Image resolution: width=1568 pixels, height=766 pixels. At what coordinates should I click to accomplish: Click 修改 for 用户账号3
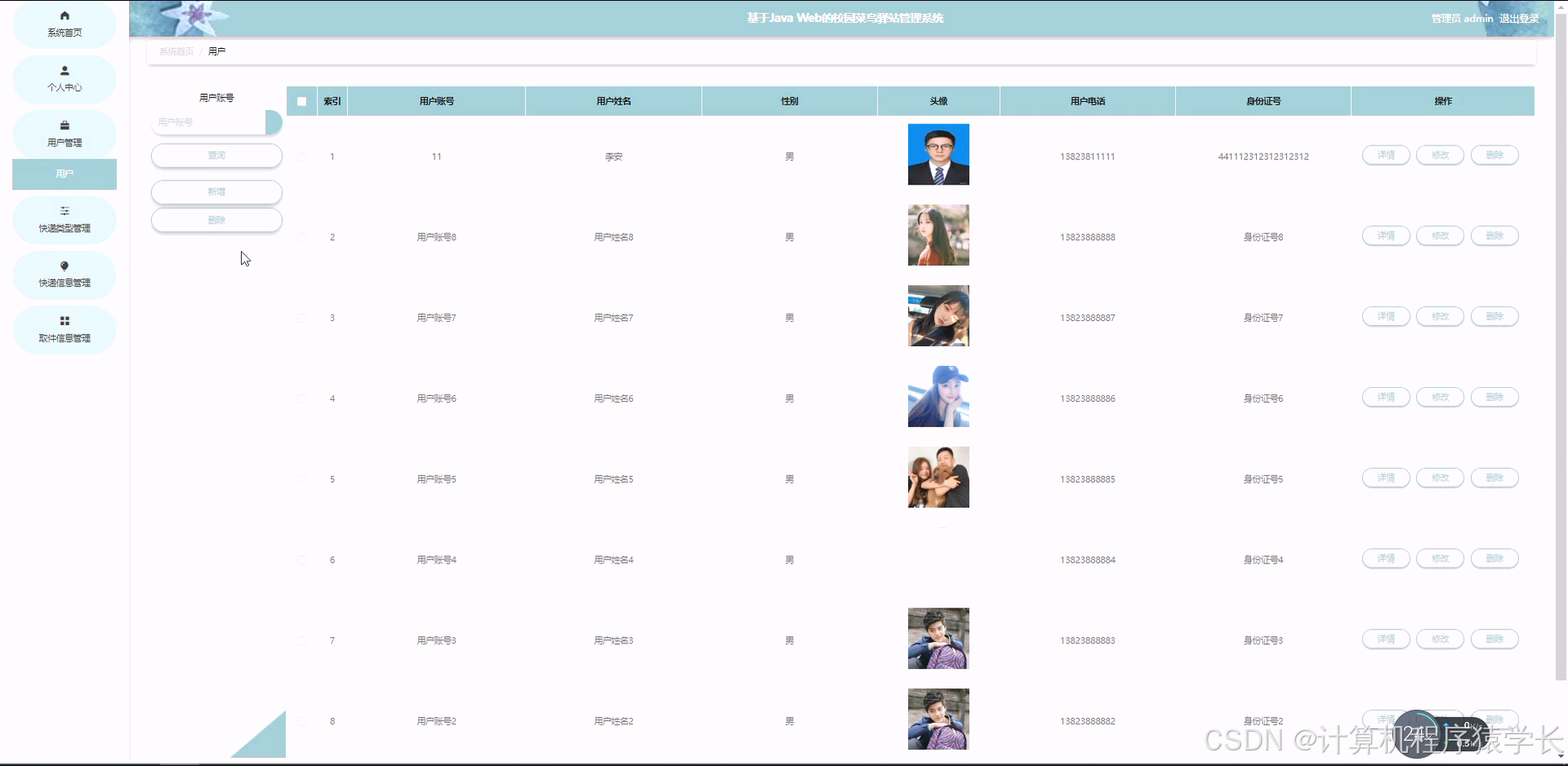(1440, 639)
